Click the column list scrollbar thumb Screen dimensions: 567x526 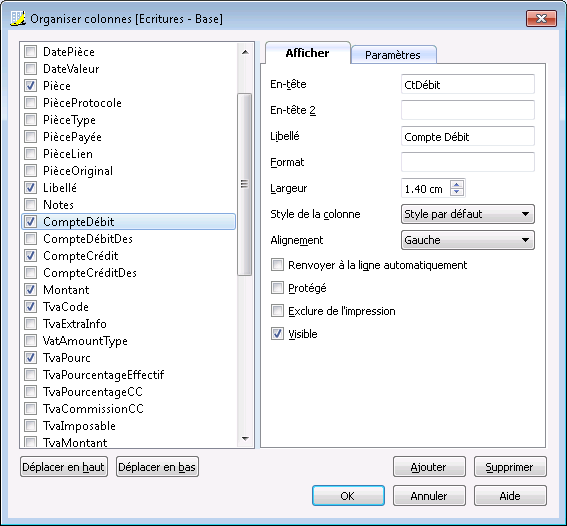244,184
